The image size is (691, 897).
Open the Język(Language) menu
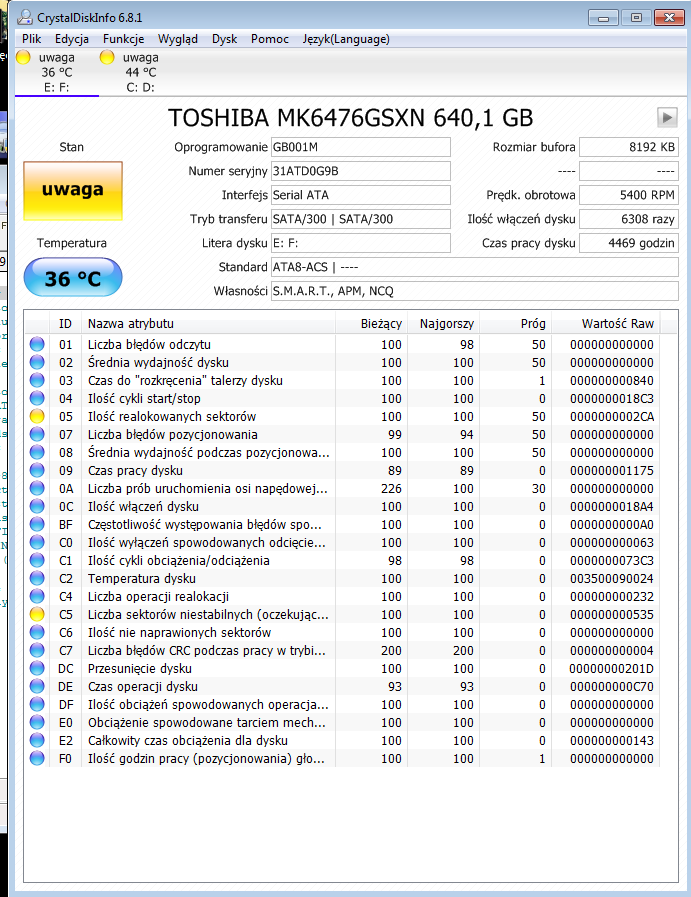pyautogui.click(x=346, y=39)
